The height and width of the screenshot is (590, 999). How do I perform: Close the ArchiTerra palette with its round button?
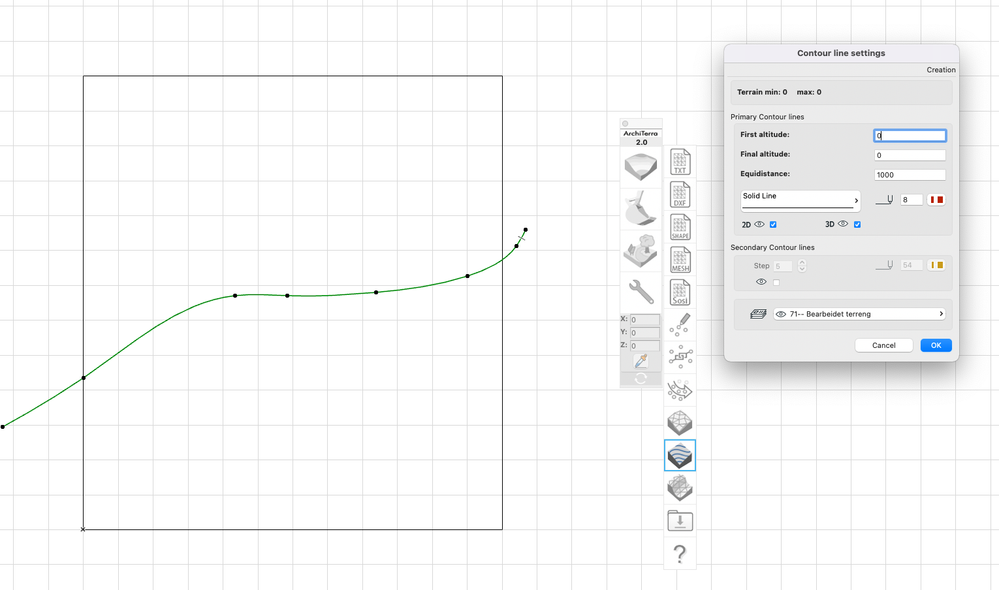[x=626, y=124]
